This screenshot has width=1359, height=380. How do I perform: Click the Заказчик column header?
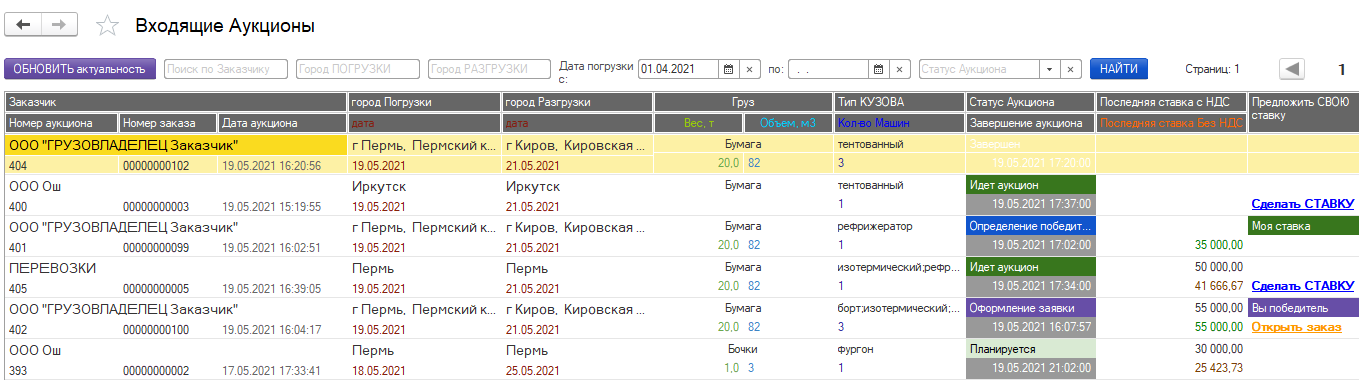(176, 102)
